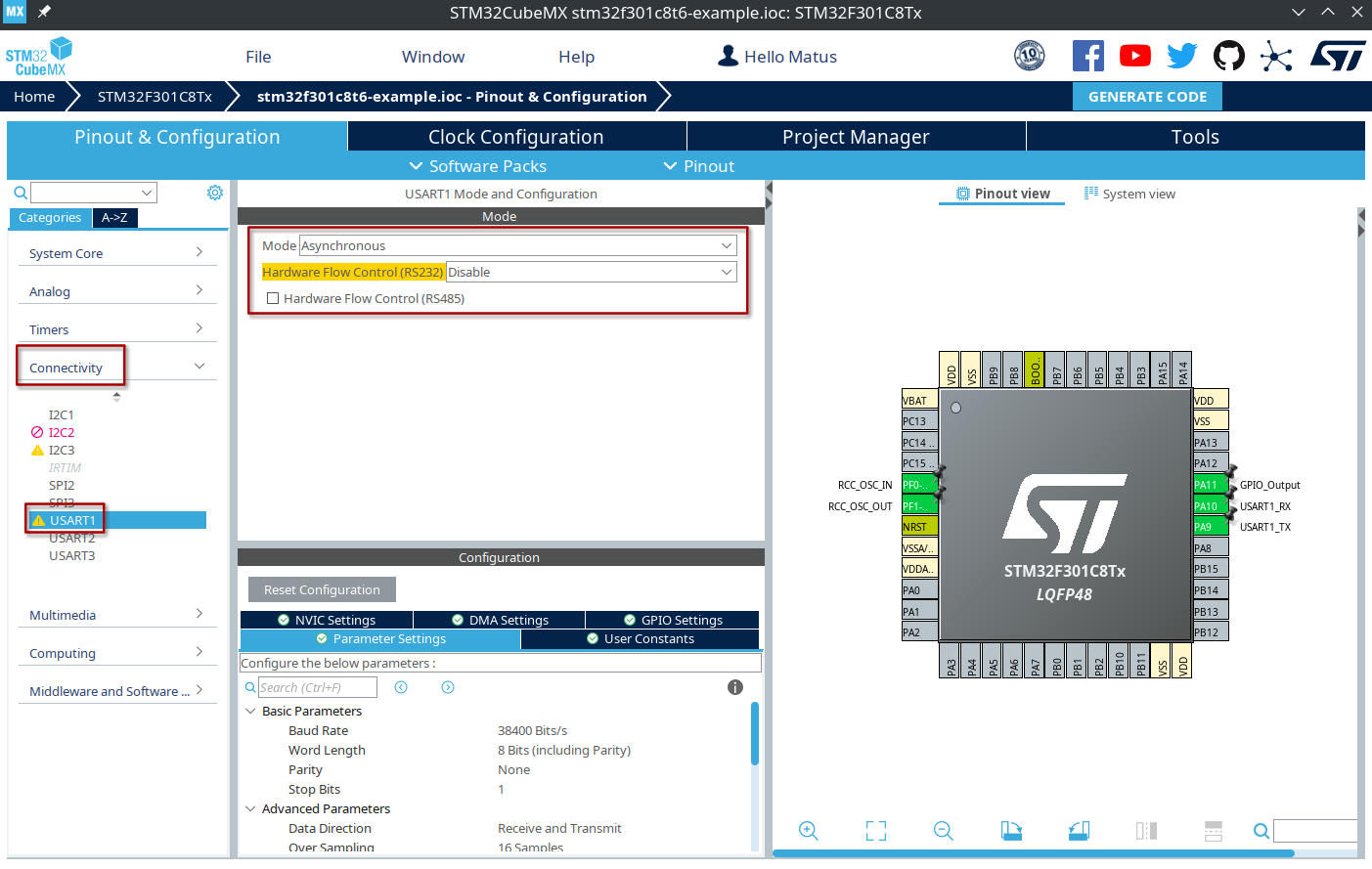Zoom out of the pinout view
The width and height of the screenshot is (1372, 869).
tap(942, 830)
